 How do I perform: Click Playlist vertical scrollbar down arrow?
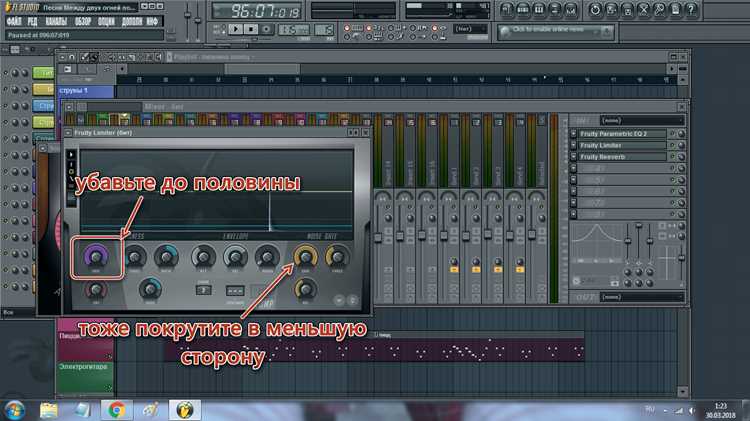(x=683, y=392)
